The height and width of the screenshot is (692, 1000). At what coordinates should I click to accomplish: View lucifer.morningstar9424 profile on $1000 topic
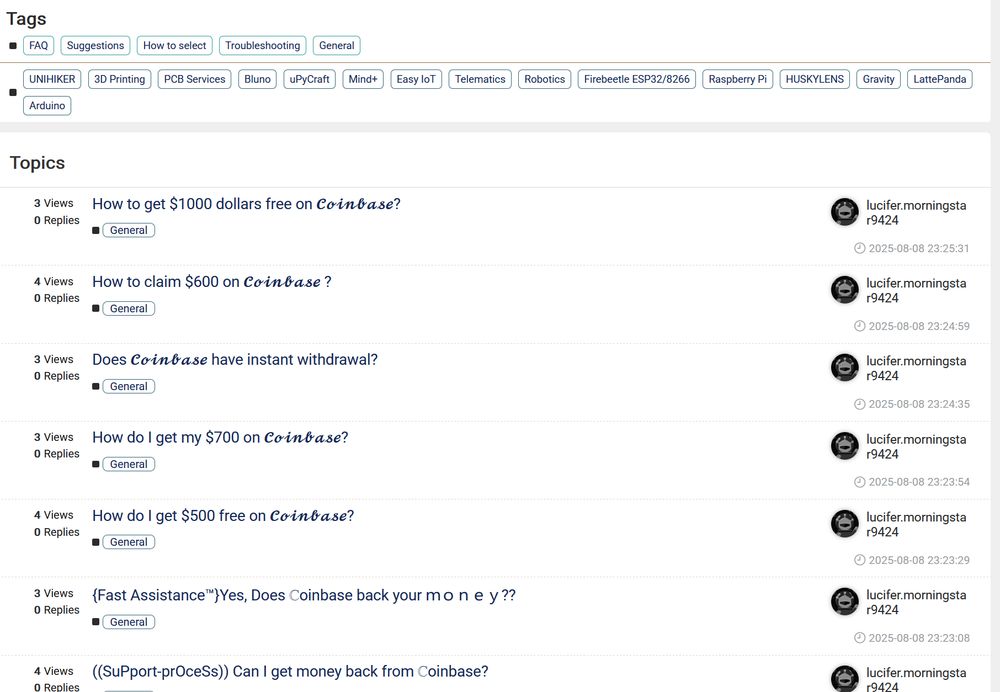[x=916, y=212]
